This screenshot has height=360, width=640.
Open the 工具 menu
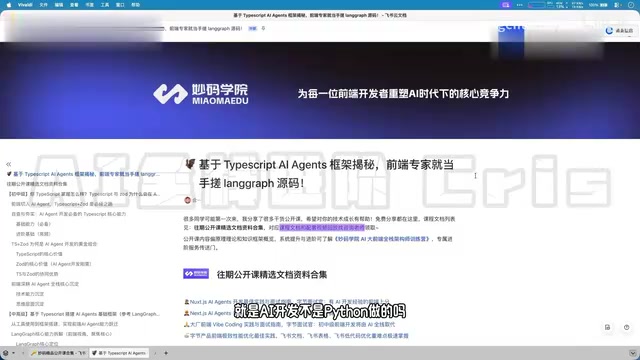pyautogui.click(x=105, y=5)
